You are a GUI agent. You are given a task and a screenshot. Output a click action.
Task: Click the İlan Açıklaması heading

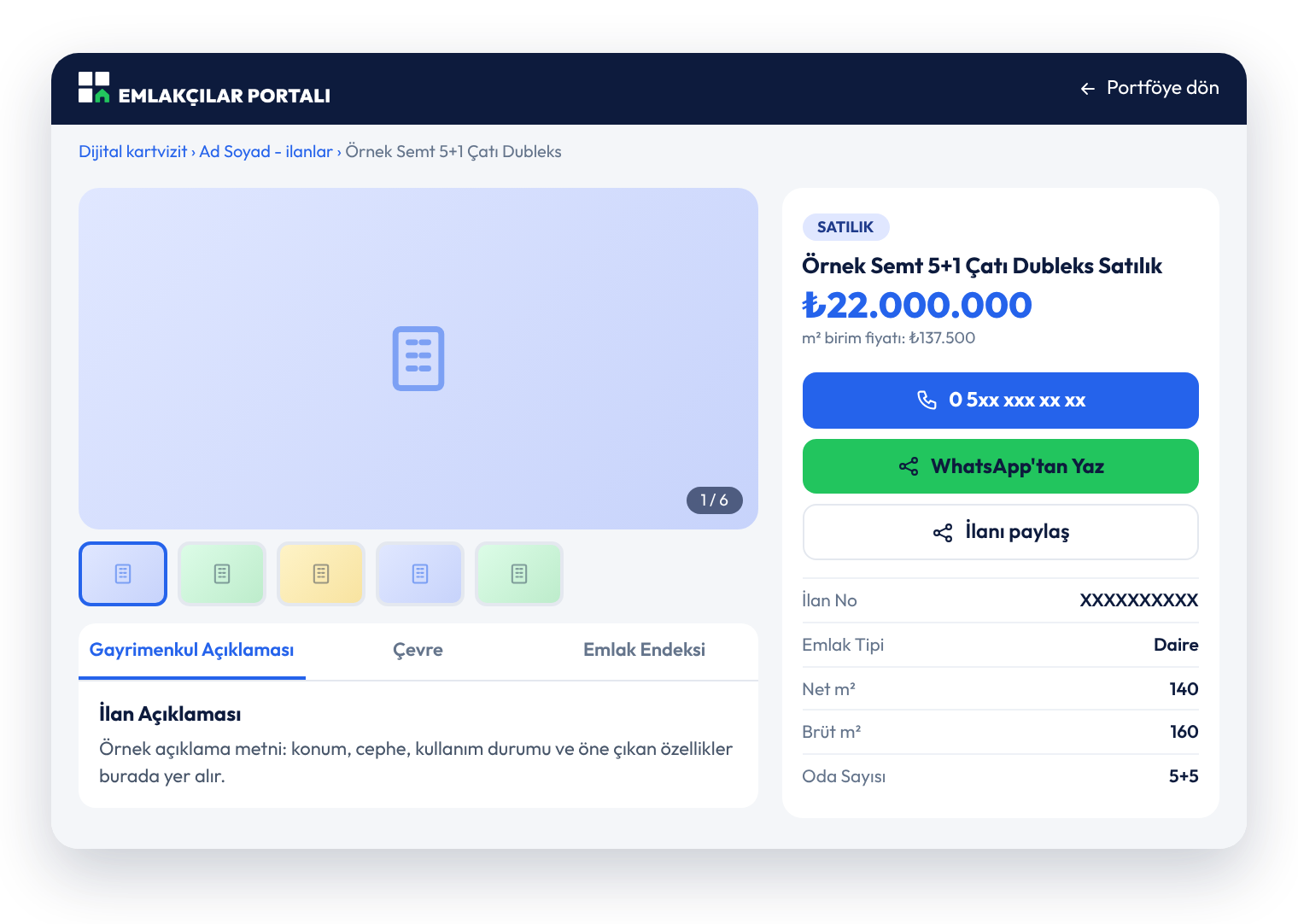(x=170, y=714)
